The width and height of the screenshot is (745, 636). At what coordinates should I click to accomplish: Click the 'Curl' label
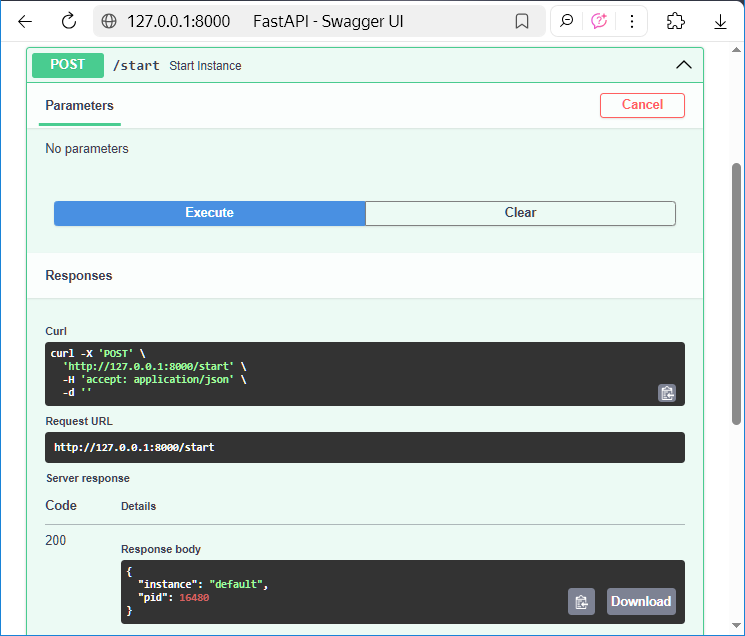tap(56, 331)
